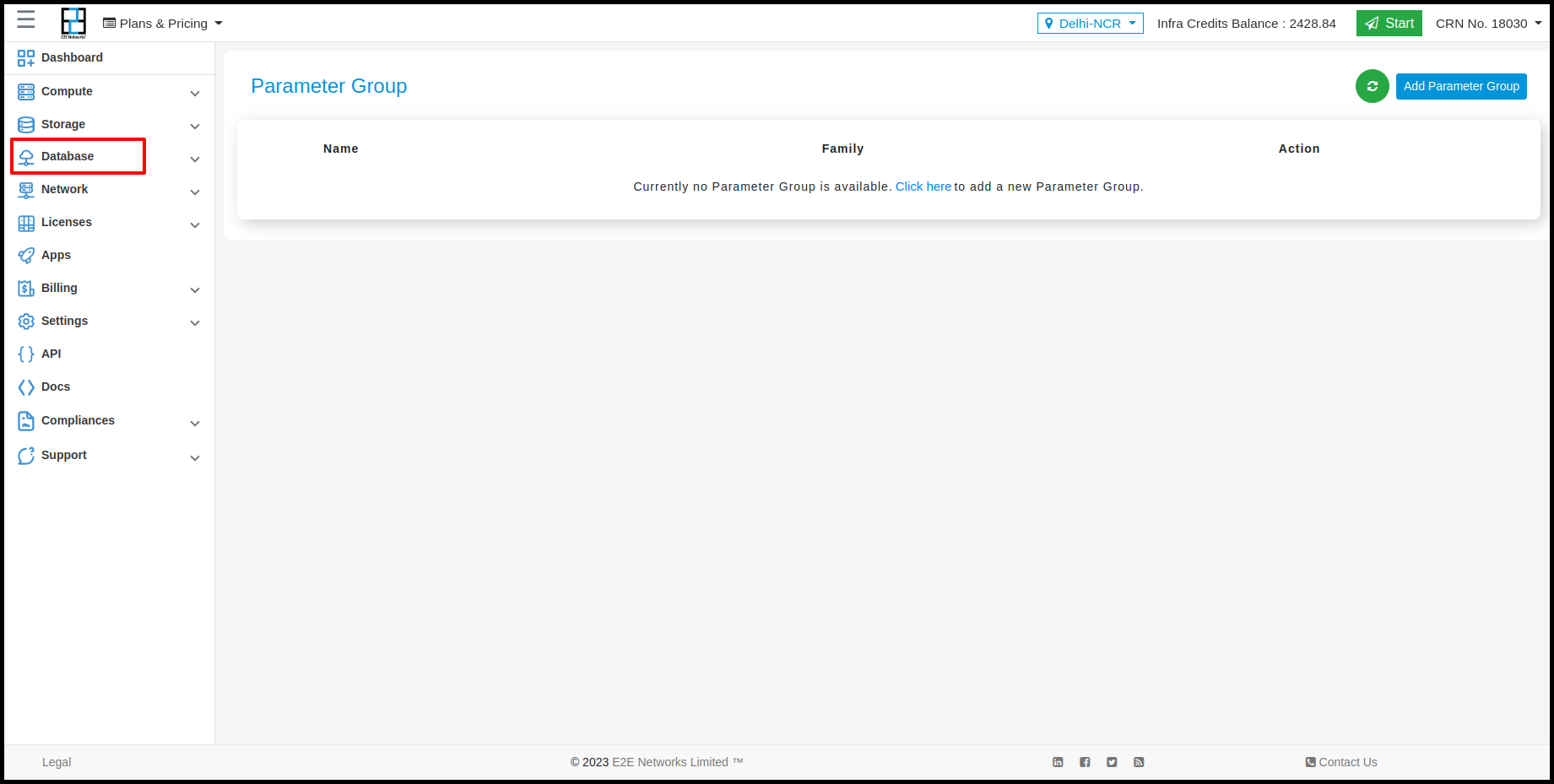Open the Facebook footer icon
This screenshot has height=784, width=1554.
click(x=1085, y=762)
